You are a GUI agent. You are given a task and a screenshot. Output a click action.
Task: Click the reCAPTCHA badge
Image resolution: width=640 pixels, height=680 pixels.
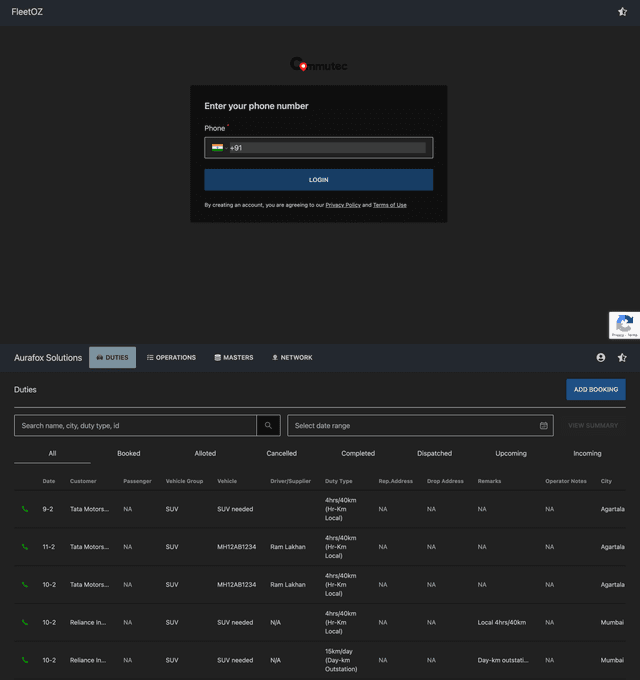[624, 325]
